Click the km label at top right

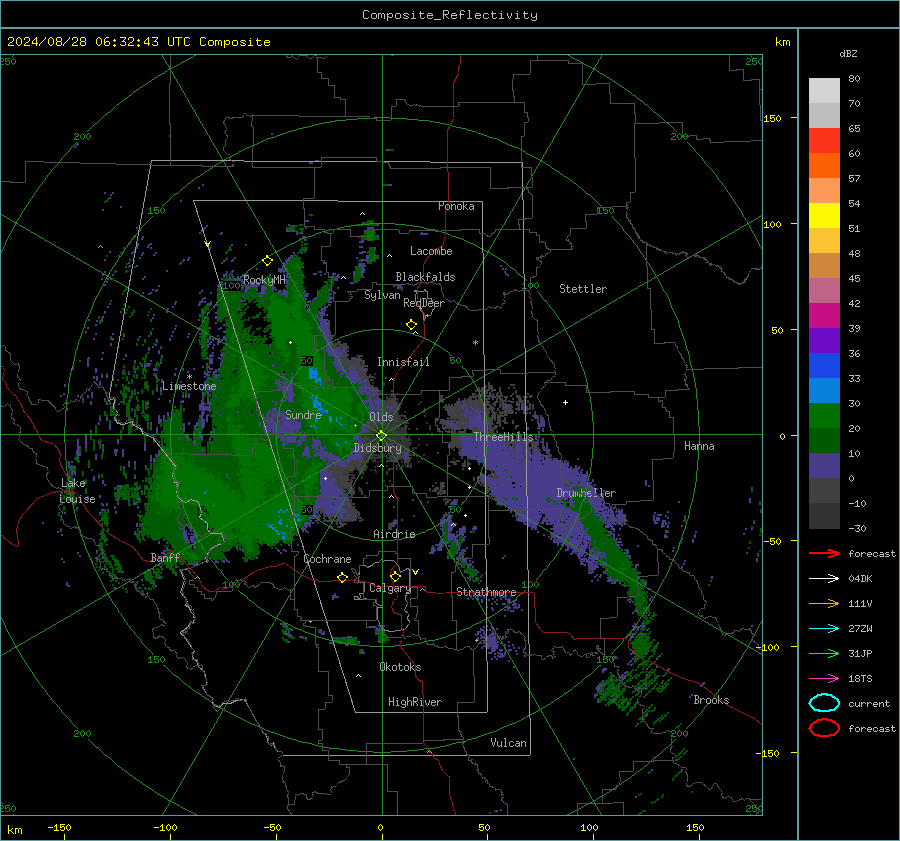(x=782, y=42)
